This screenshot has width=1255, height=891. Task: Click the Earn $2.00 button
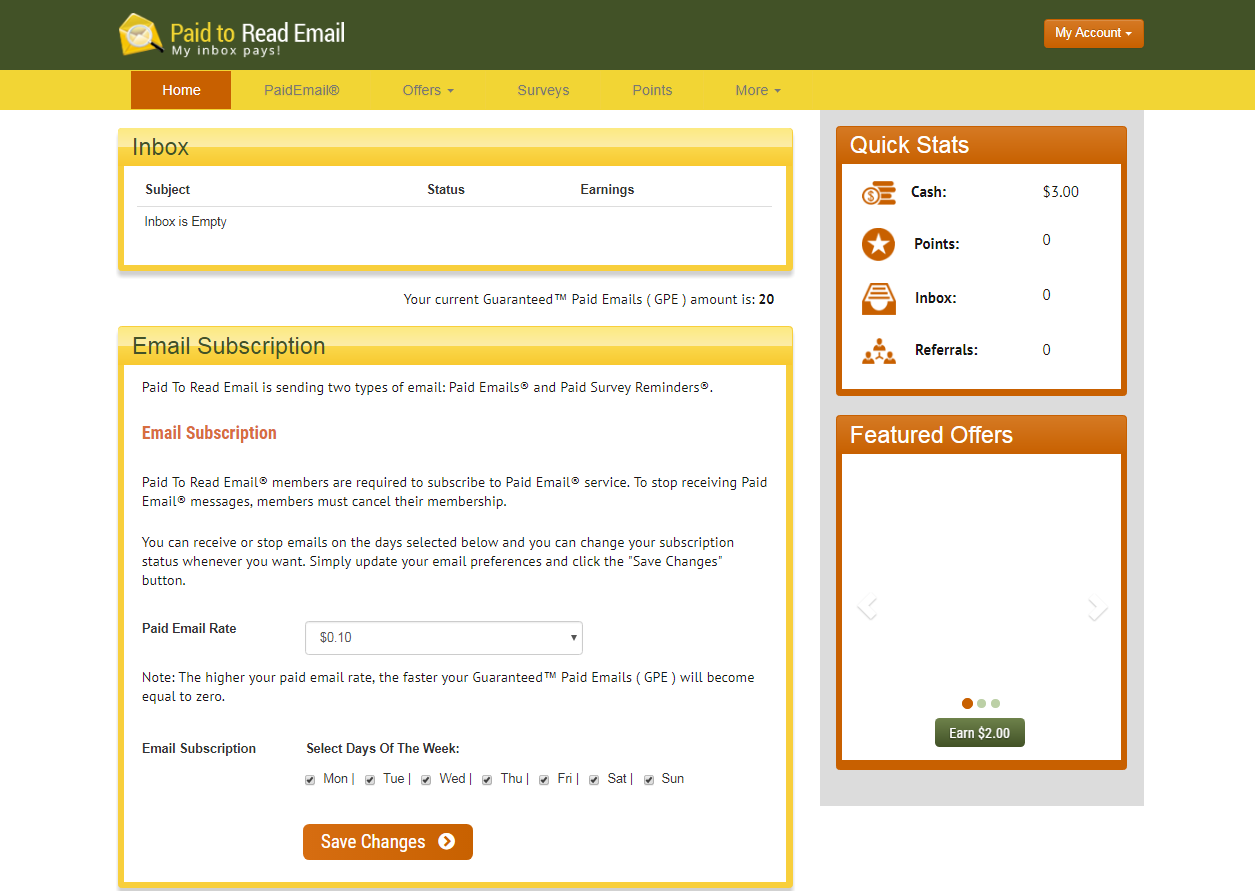pyautogui.click(x=980, y=733)
